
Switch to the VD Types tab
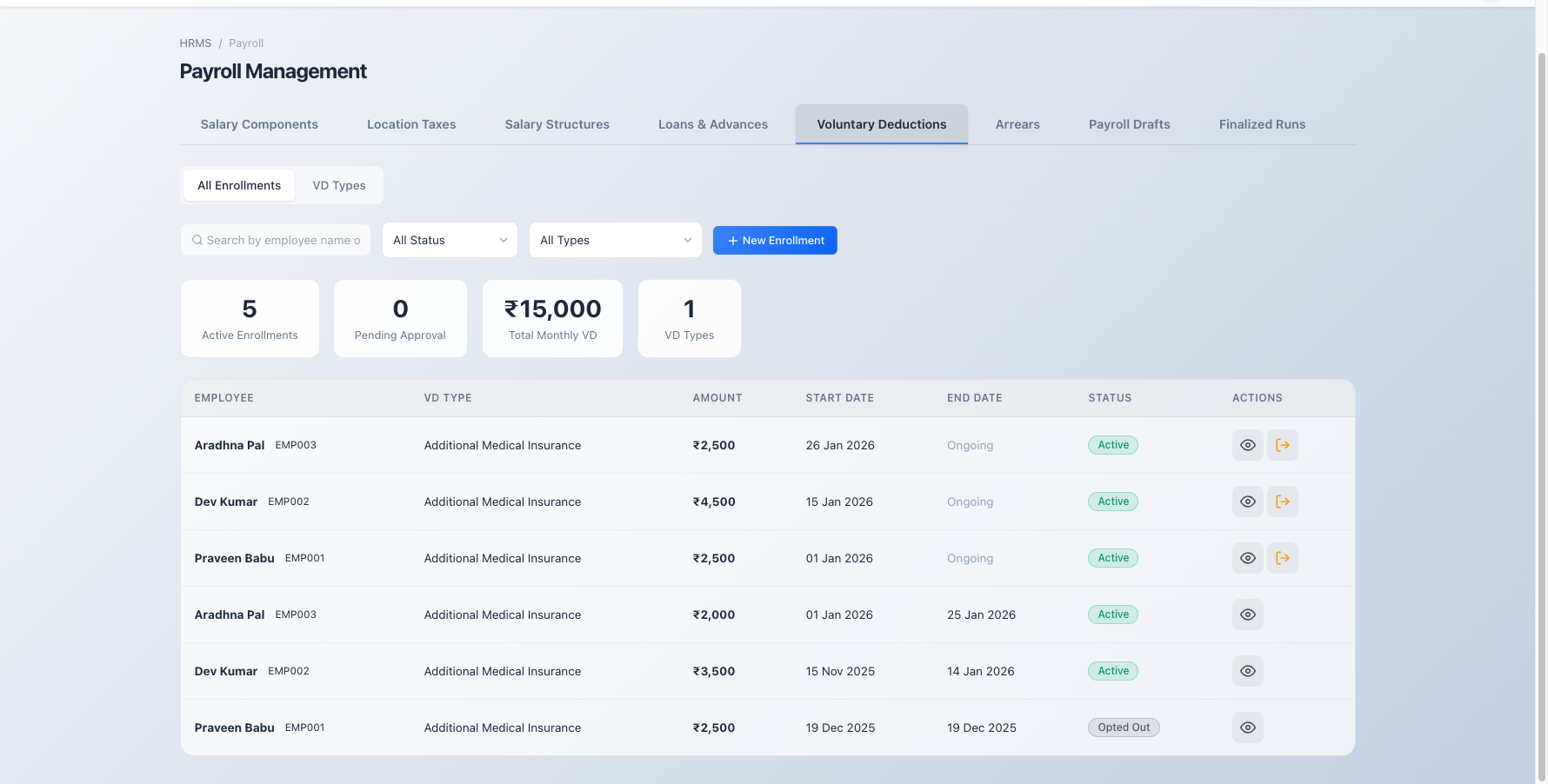(339, 185)
